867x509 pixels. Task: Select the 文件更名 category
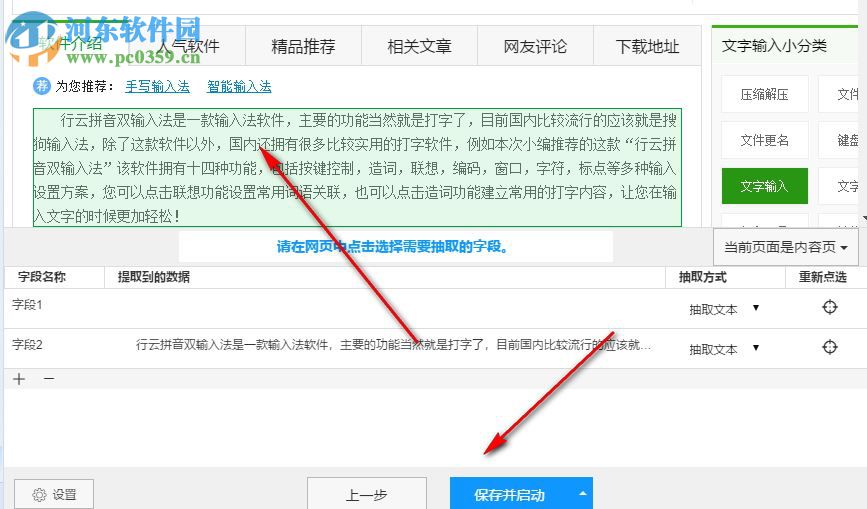(765, 140)
